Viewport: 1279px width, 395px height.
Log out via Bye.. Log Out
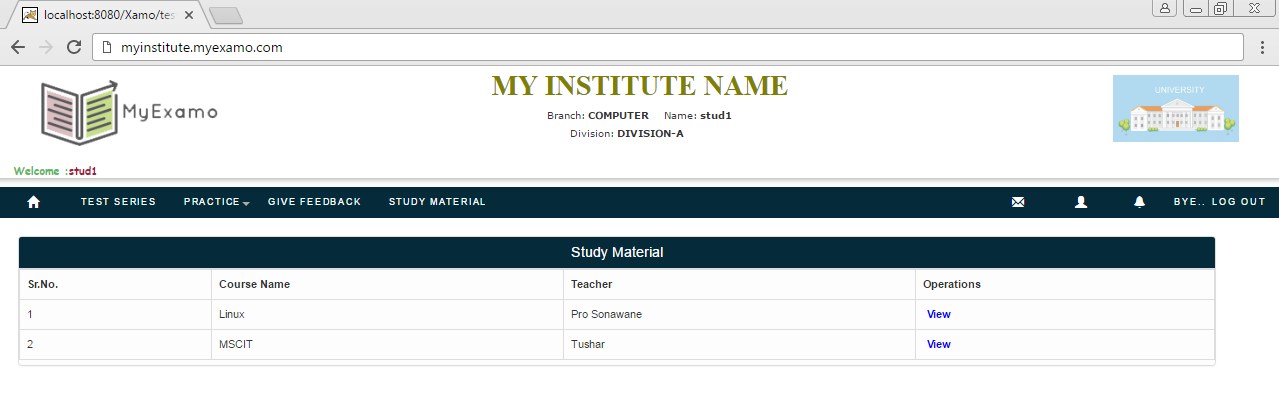coord(1219,202)
